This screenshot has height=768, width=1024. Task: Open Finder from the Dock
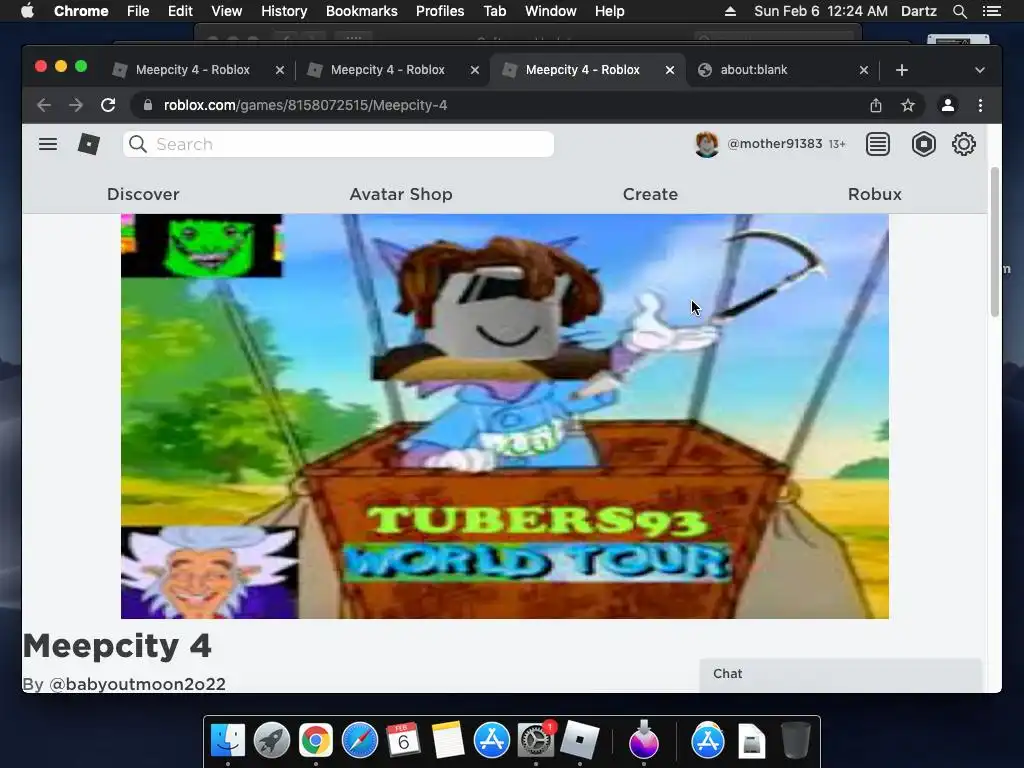coord(228,740)
